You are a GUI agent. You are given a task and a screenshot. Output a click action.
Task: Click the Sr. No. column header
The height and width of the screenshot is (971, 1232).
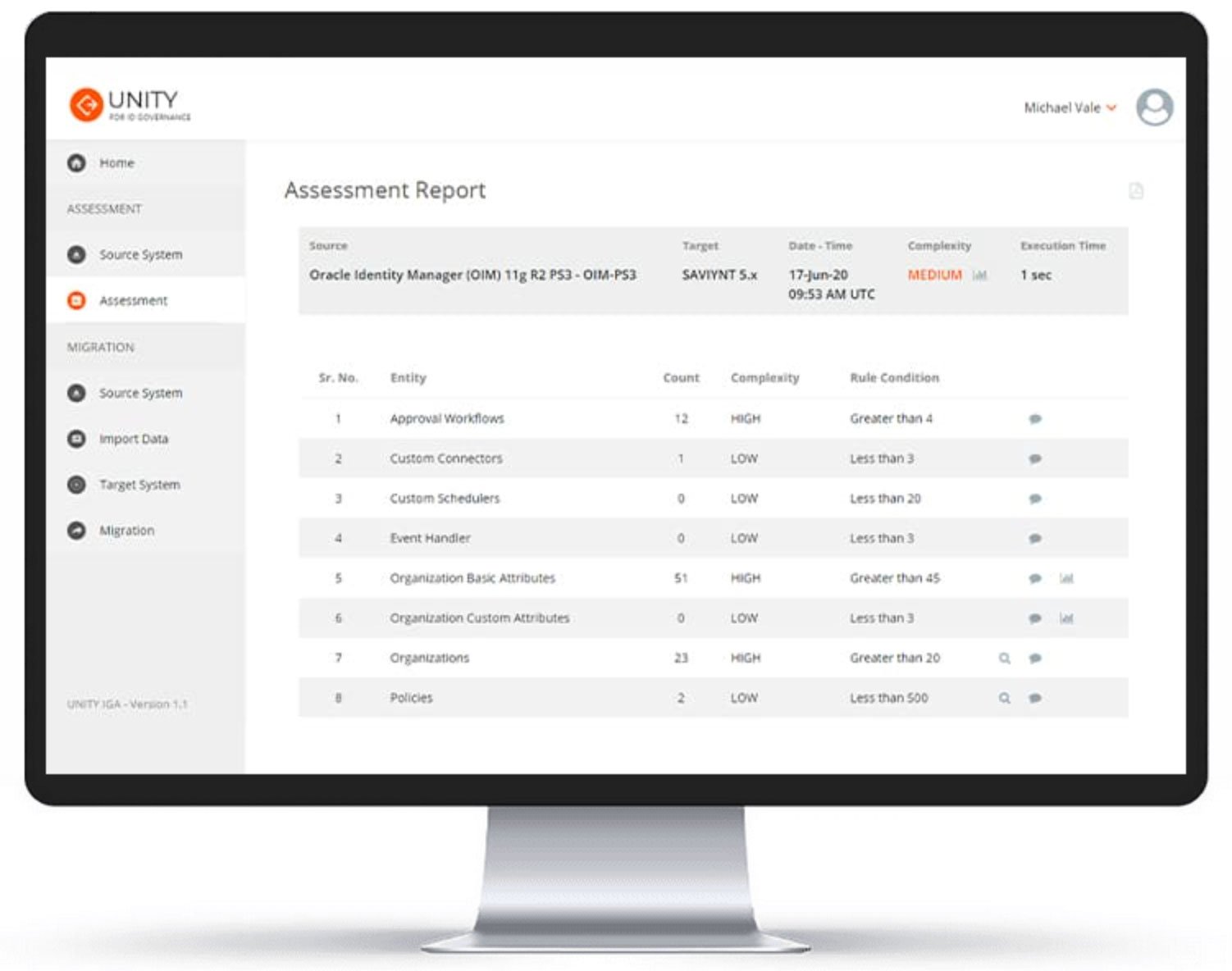[x=338, y=377]
